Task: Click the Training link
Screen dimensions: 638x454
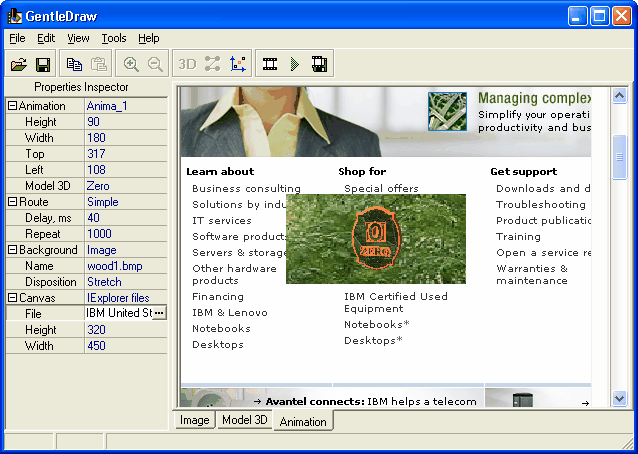Action: pyautogui.click(x=518, y=236)
